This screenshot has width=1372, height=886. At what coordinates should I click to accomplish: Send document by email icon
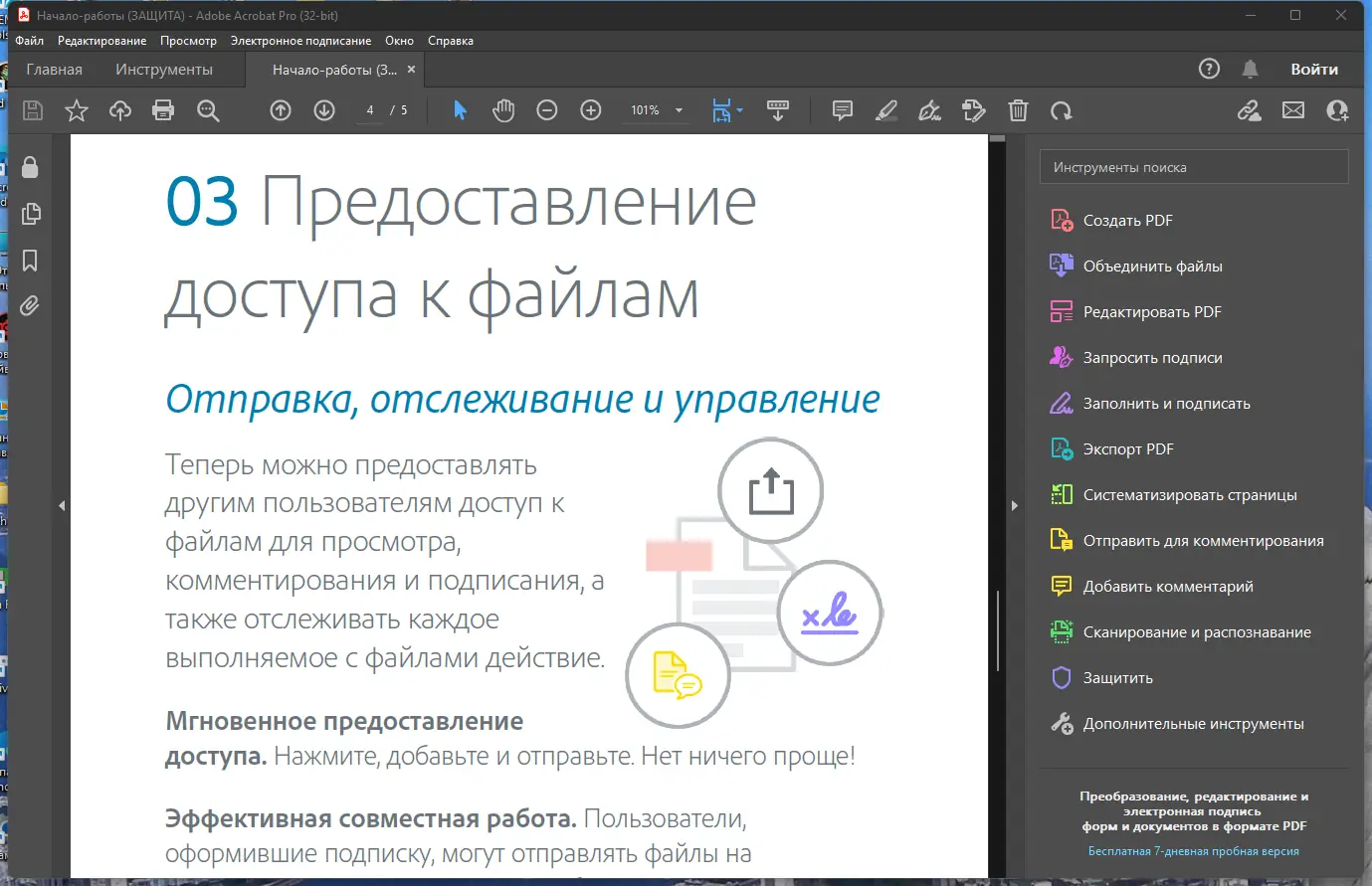point(1293,110)
